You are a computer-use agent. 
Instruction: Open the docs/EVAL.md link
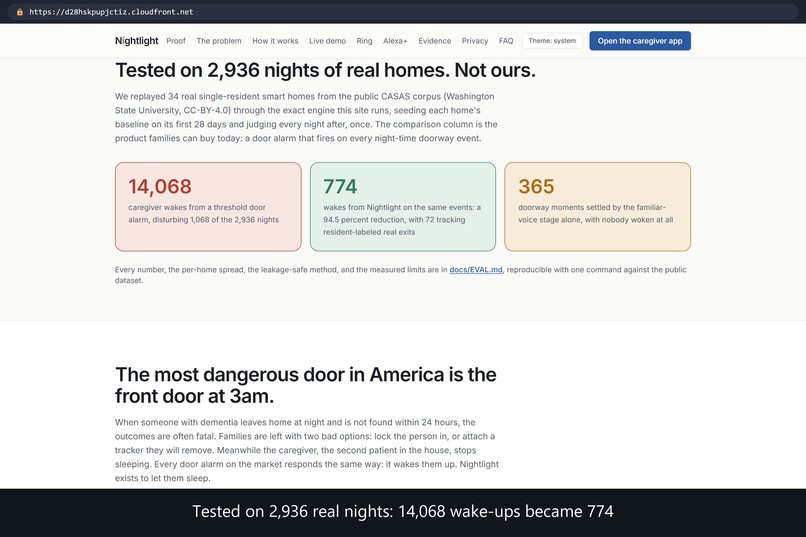pos(476,270)
